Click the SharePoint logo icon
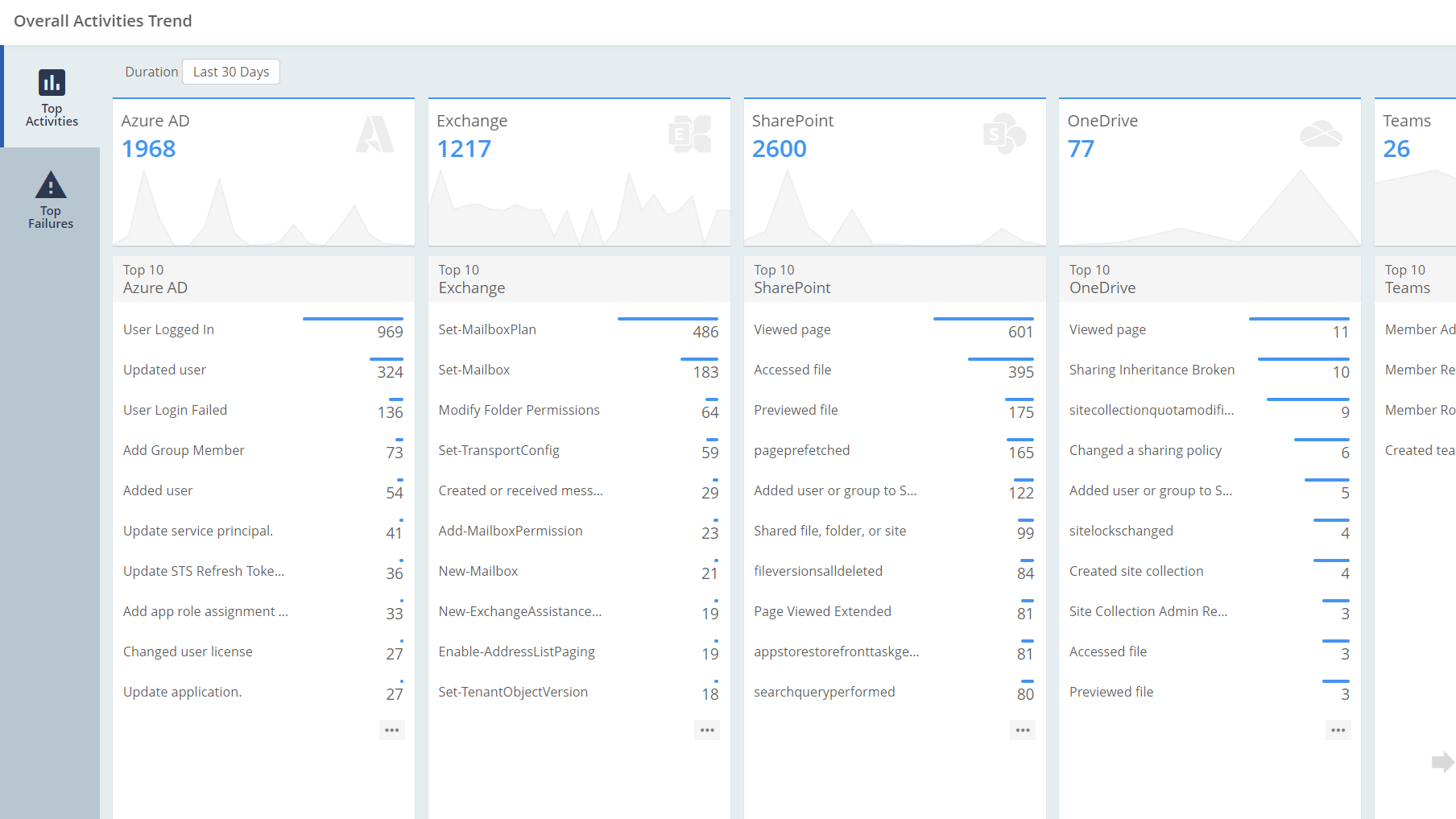 (x=1005, y=134)
